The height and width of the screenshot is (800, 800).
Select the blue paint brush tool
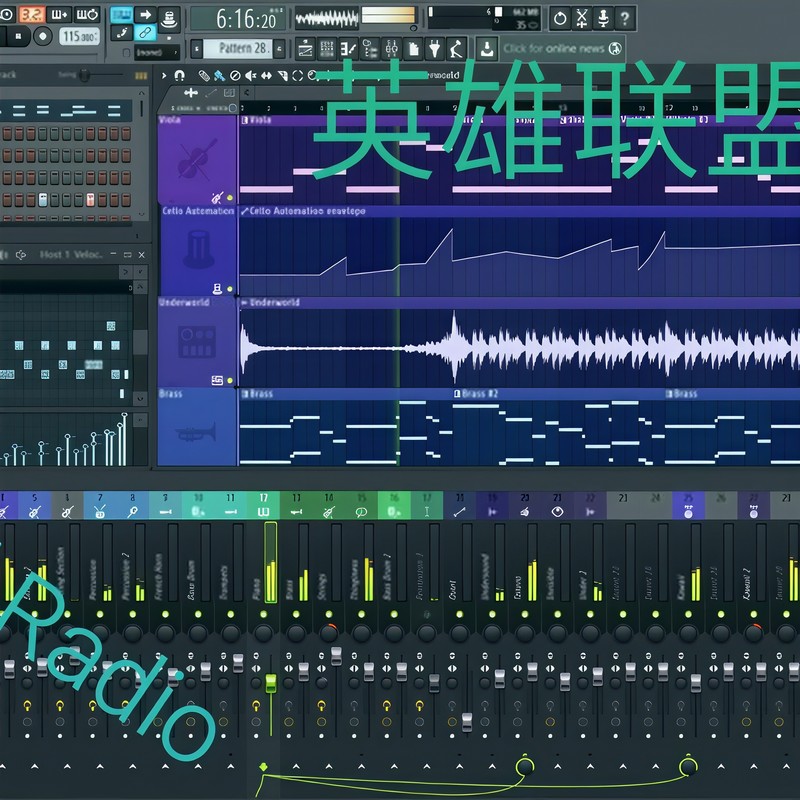pyautogui.click(x=219, y=76)
